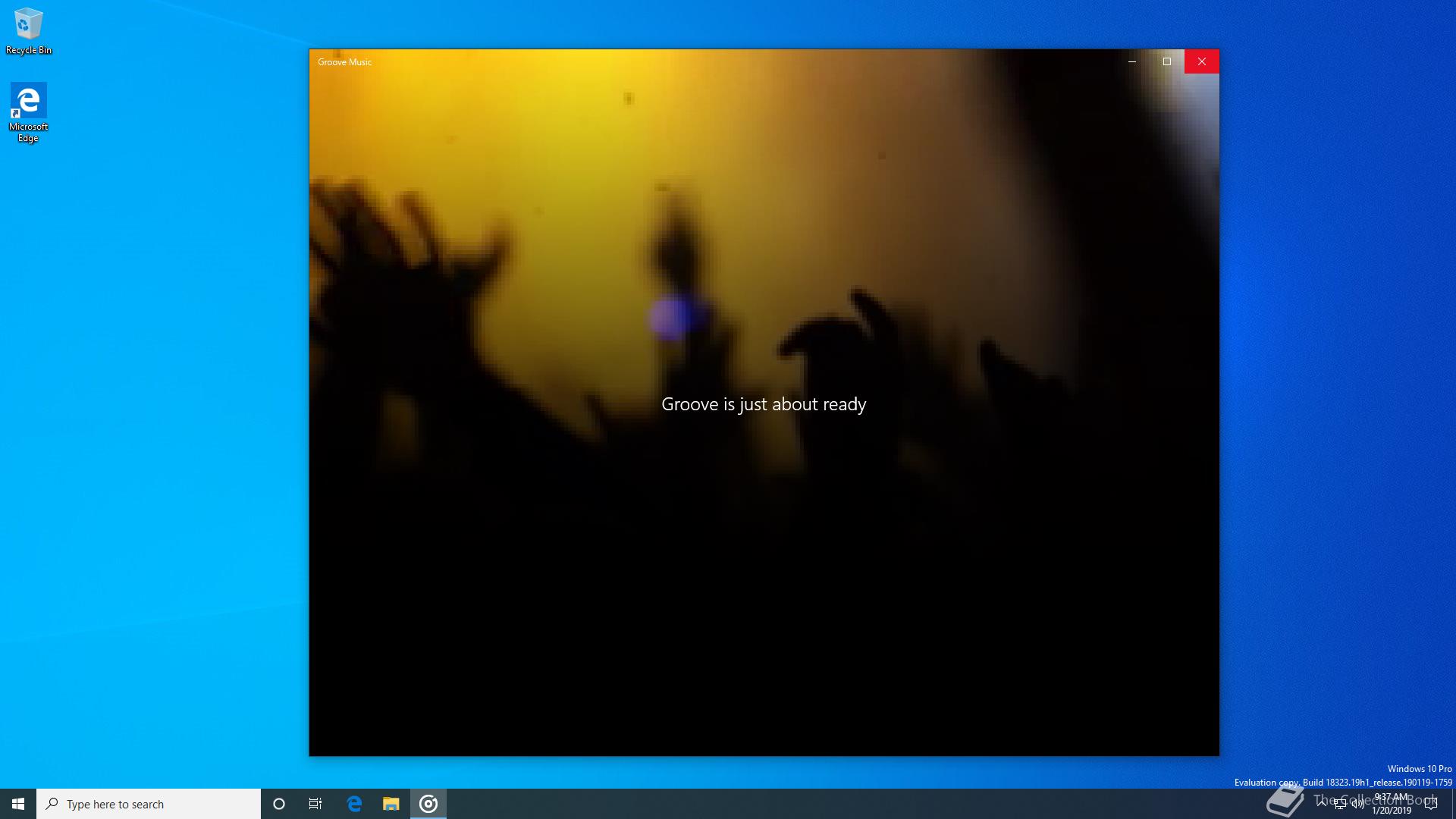Open the network status tray icon
The height and width of the screenshot is (819, 1456).
point(1340,805)
